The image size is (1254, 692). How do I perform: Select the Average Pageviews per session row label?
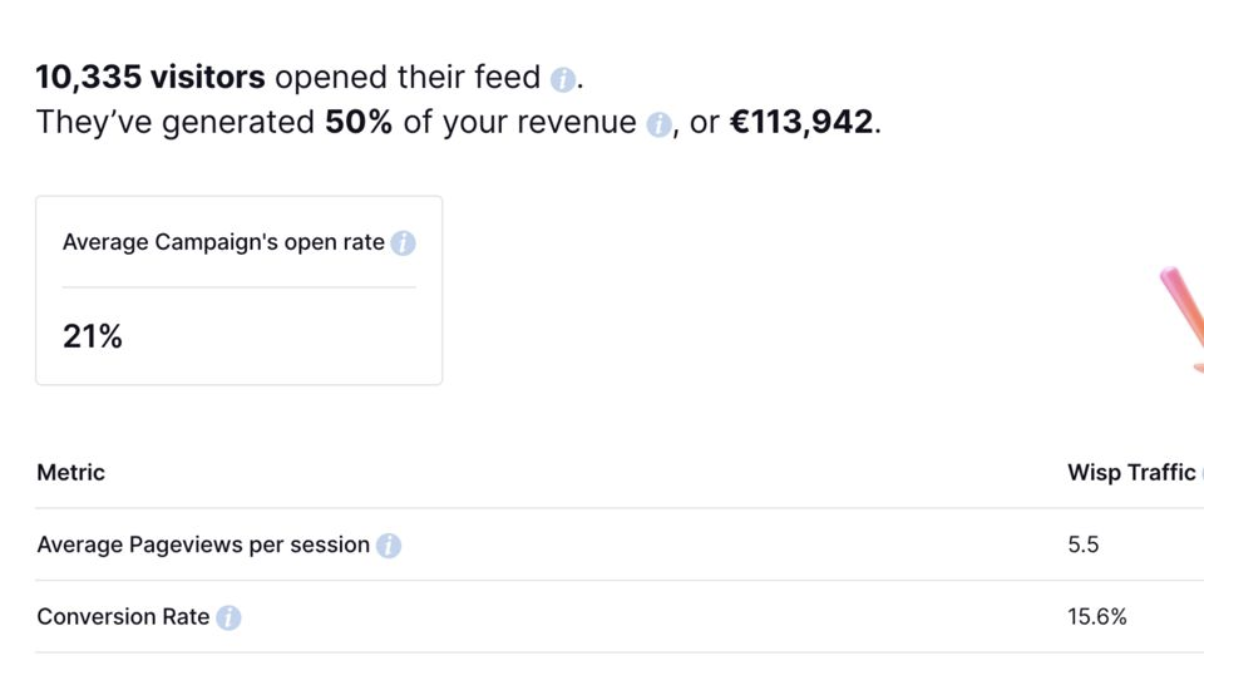pyautogui.click(x=203, y=545)
